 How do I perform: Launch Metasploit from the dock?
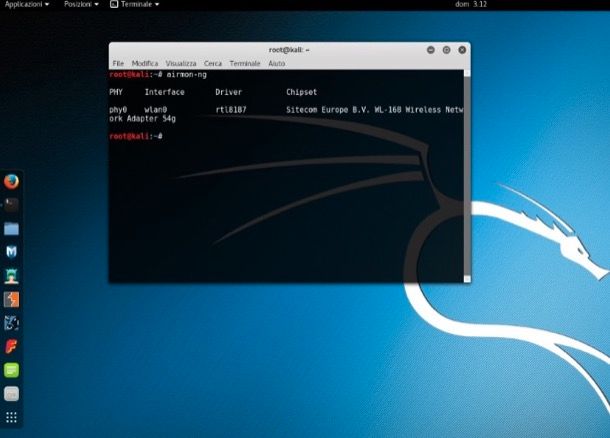pos(11,252)
